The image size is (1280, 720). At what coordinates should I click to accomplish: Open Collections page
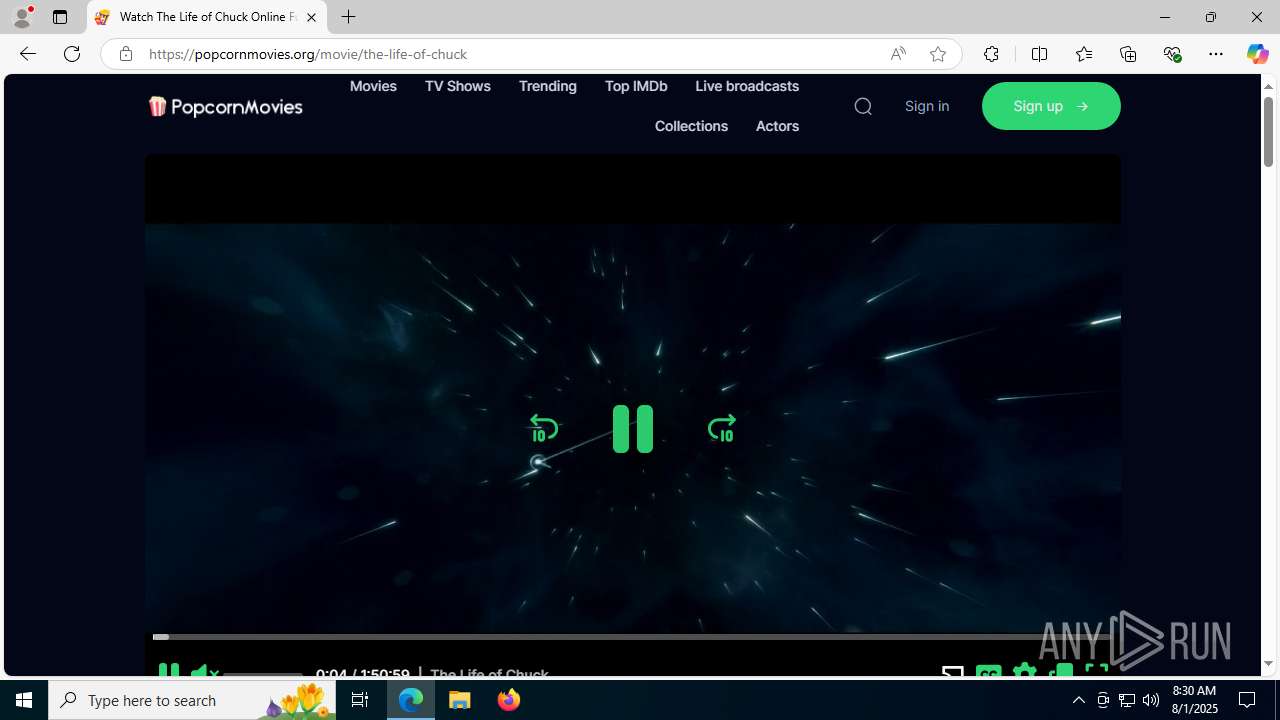tap(691, 126)
